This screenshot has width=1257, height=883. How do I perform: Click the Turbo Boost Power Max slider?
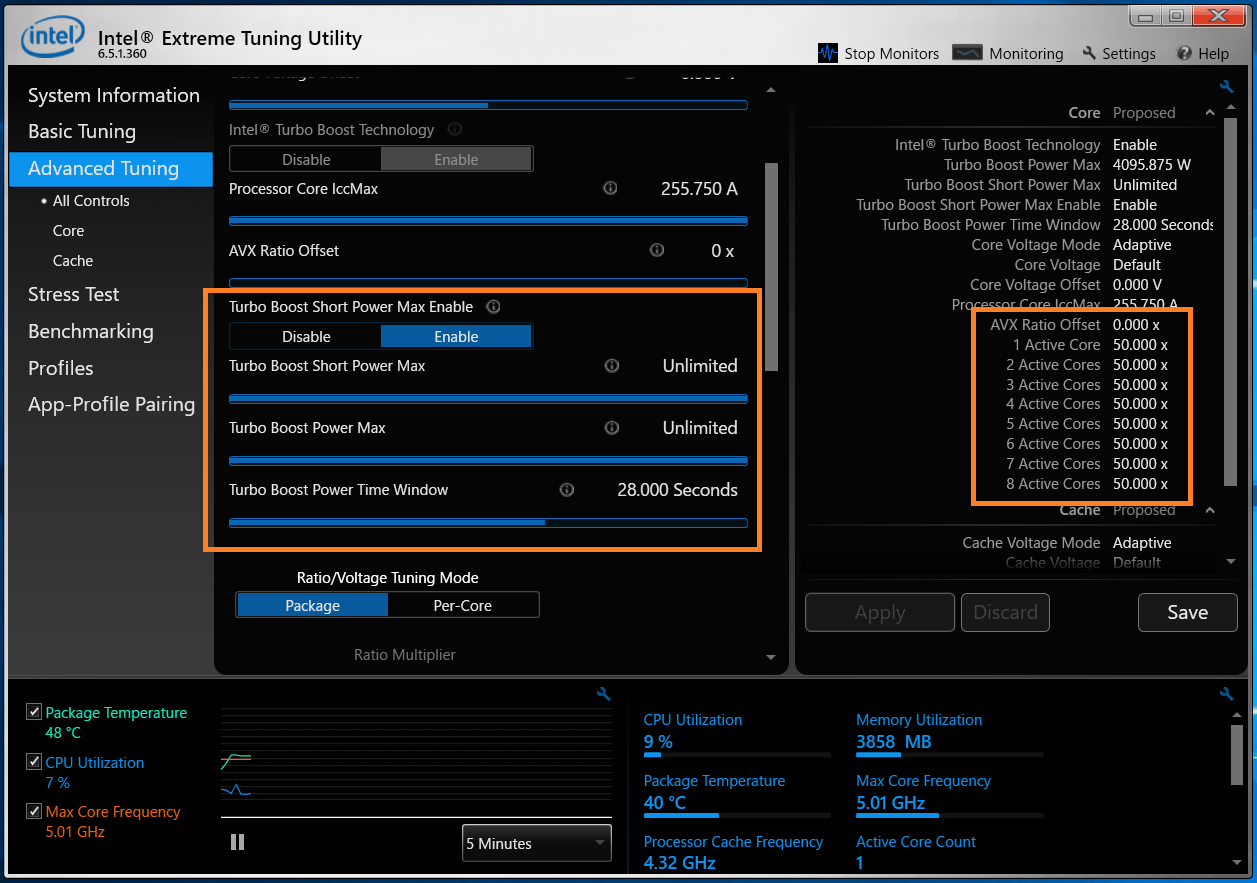488,460
